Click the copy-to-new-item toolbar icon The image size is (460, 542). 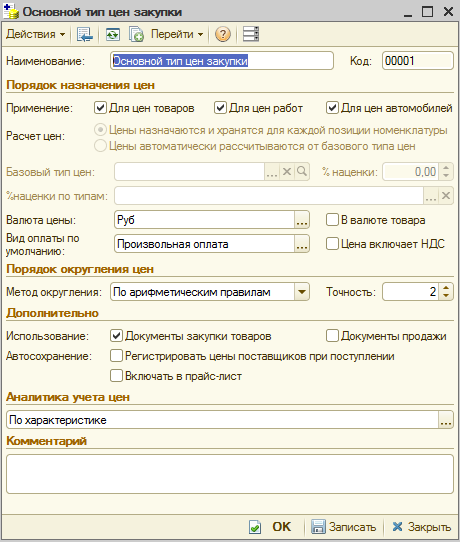point(136,34)
